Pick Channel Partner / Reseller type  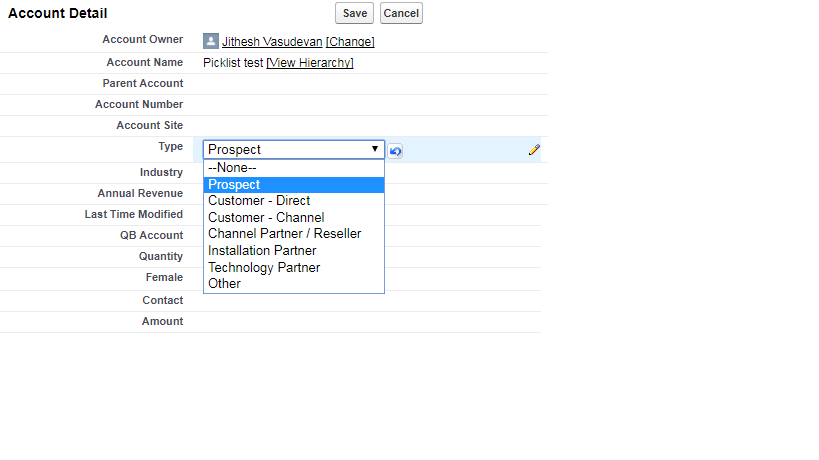click(284, 234)
